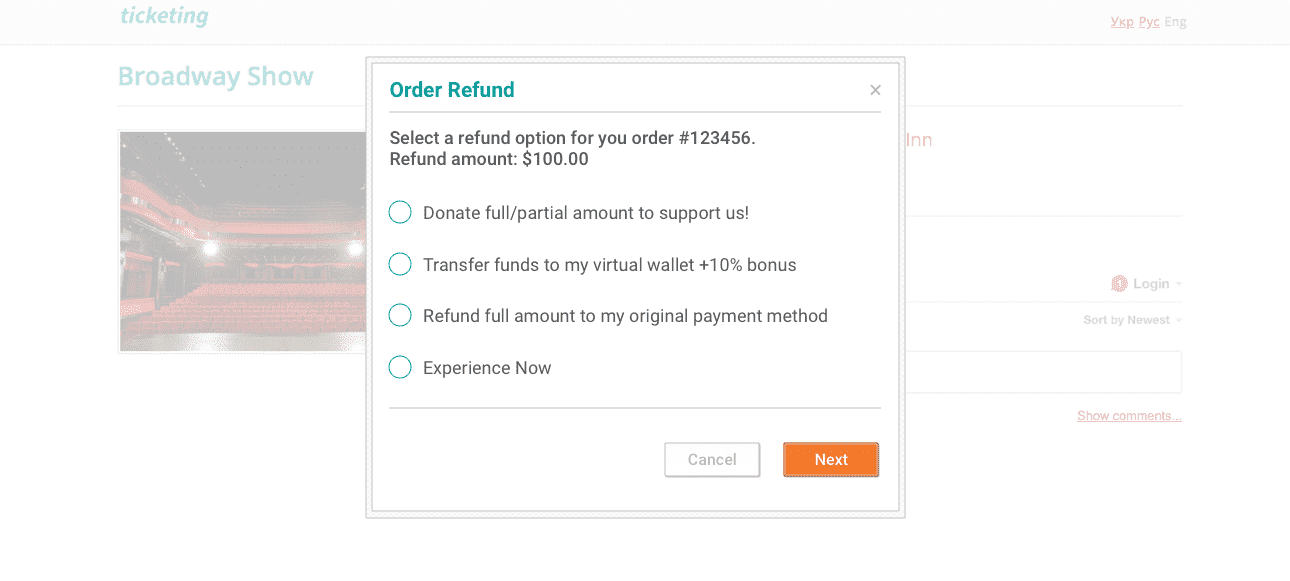
Task: Open the Sort by Newest dropdown
Action: (x=1132, y=320)
